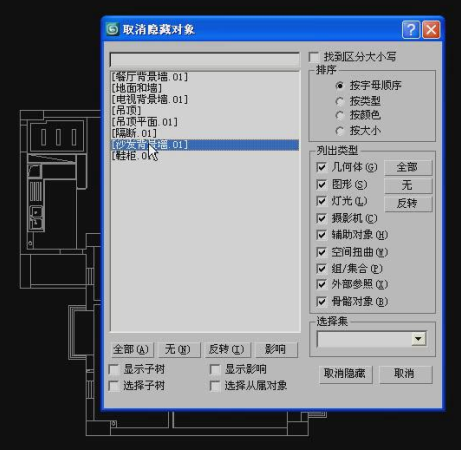Toggle the 灯光 (L) checkbox
The height and width of the screenshot is (450, 461).
point(321,201)
